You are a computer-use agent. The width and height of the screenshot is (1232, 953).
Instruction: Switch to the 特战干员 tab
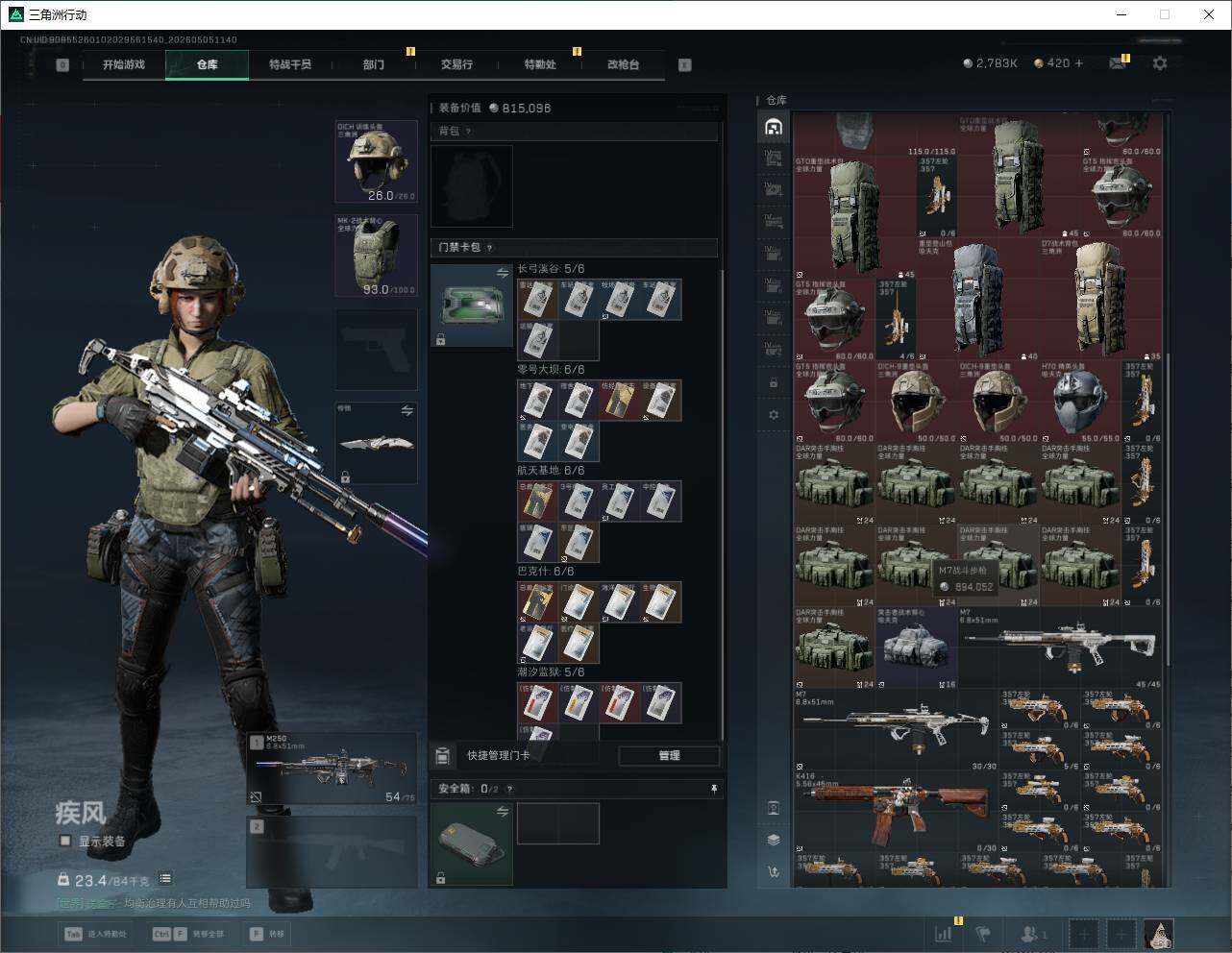(x=290, y=64)
